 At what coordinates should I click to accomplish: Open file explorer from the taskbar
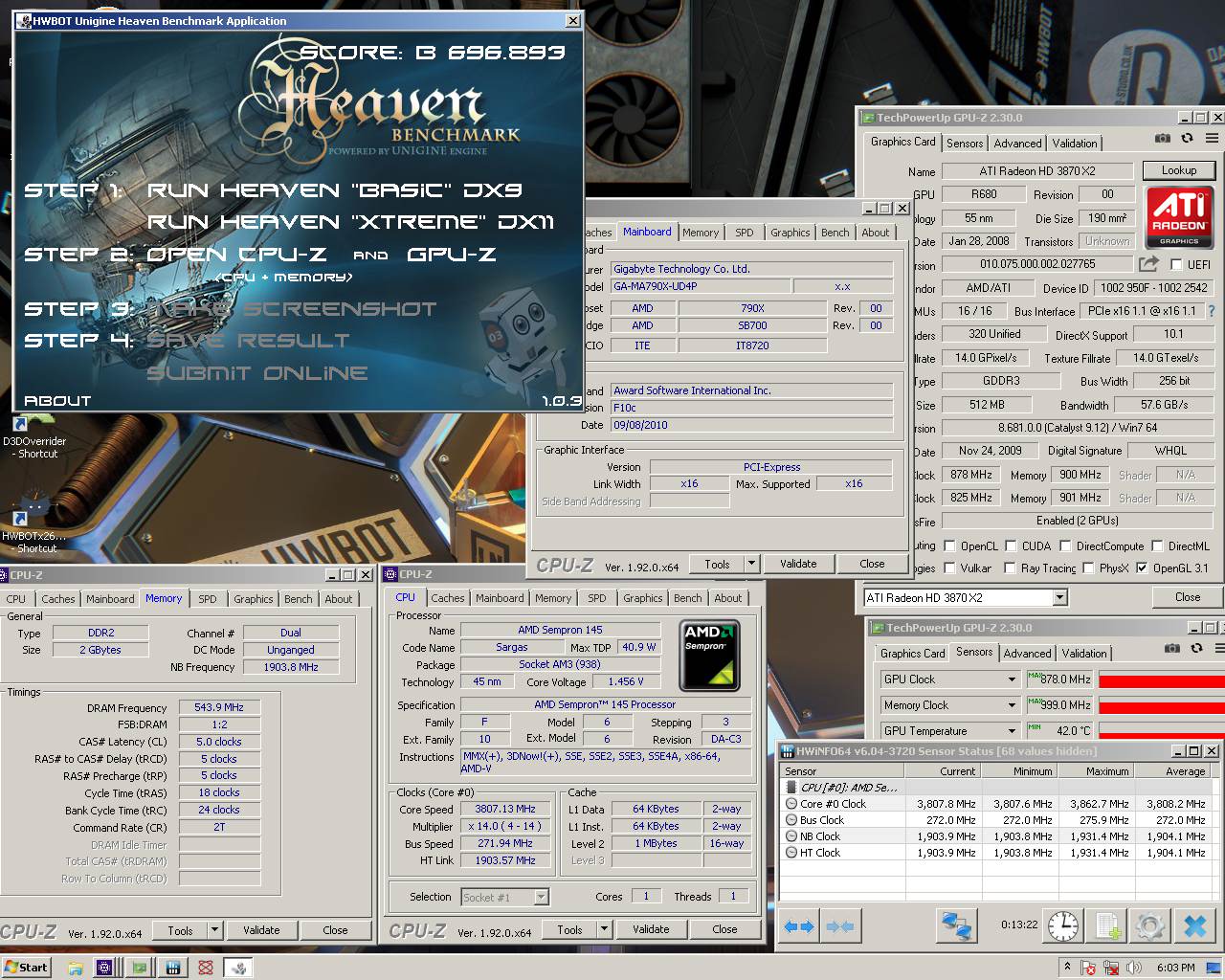pos(75,968)
